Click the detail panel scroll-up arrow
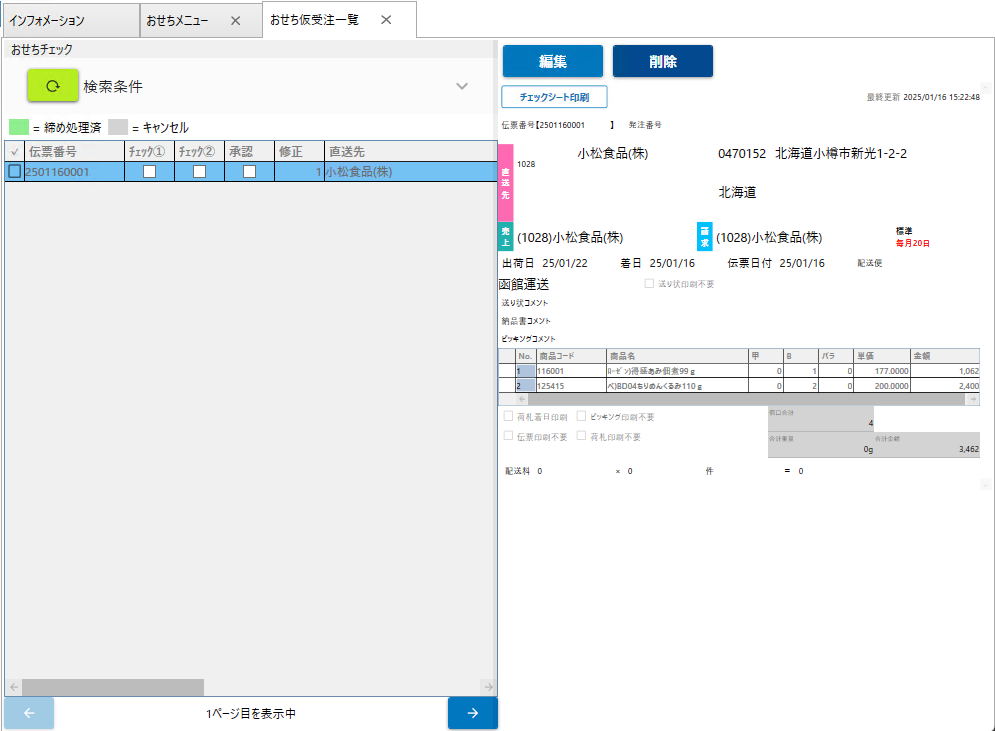The height and width of the screenshot is (731, 995). point(985,88)
